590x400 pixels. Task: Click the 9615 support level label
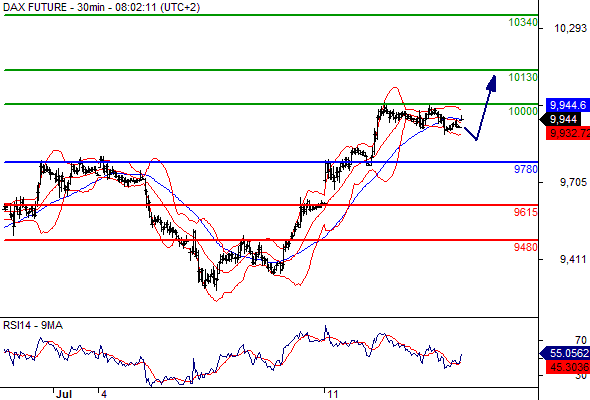point(526,212)
